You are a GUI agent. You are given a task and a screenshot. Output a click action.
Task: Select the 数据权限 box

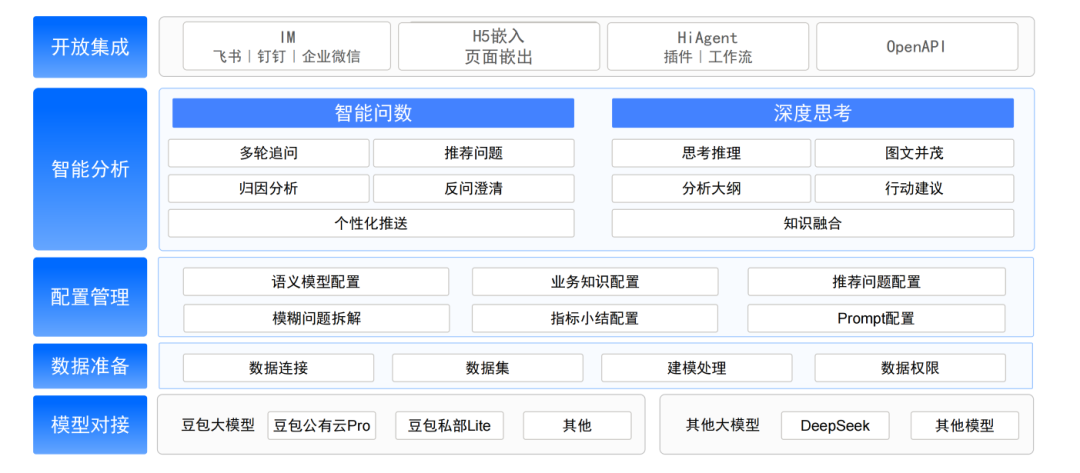pyautogui.click(x=910, y=368)
